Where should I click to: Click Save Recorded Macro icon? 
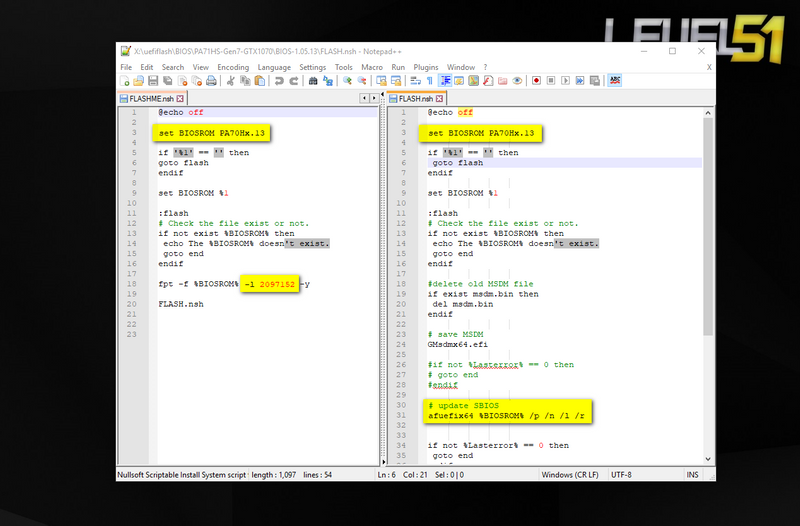tap(594, 81)
